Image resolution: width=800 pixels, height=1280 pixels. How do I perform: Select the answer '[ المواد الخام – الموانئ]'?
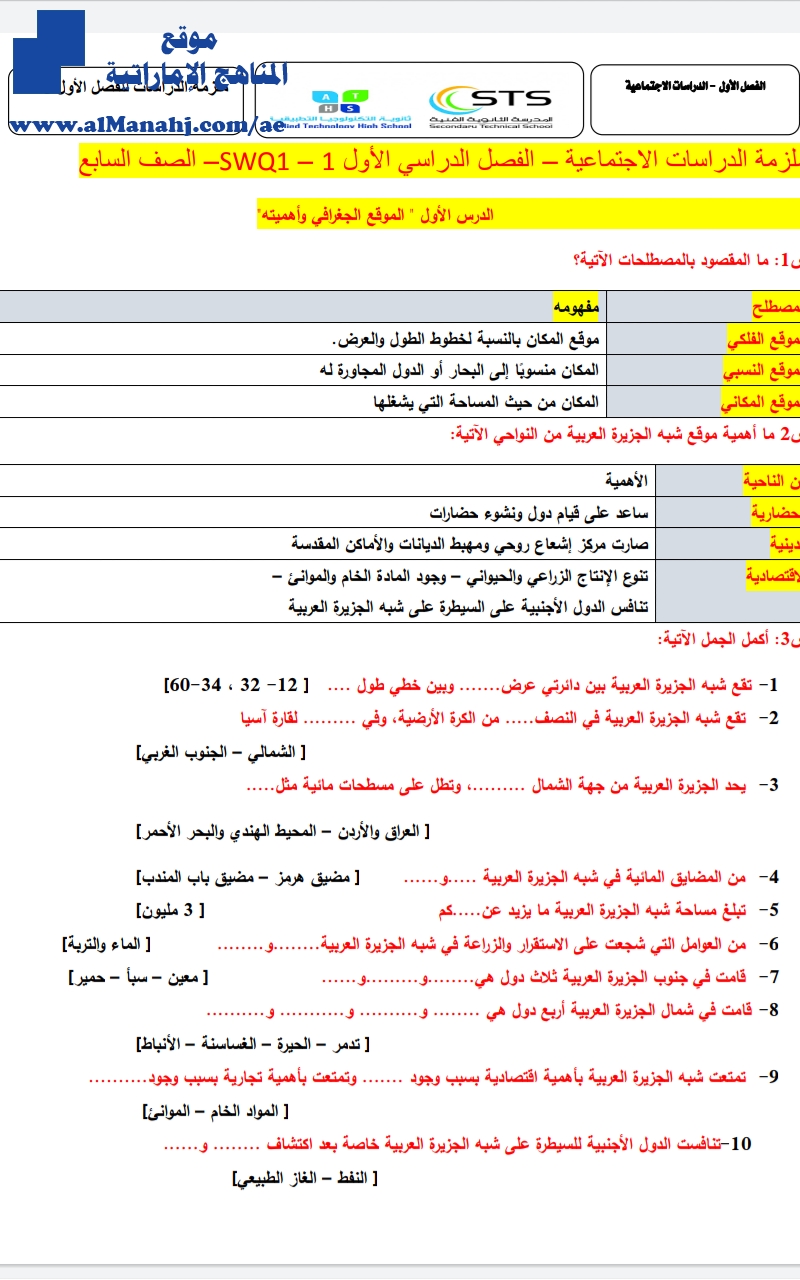tap(216, 1111)
